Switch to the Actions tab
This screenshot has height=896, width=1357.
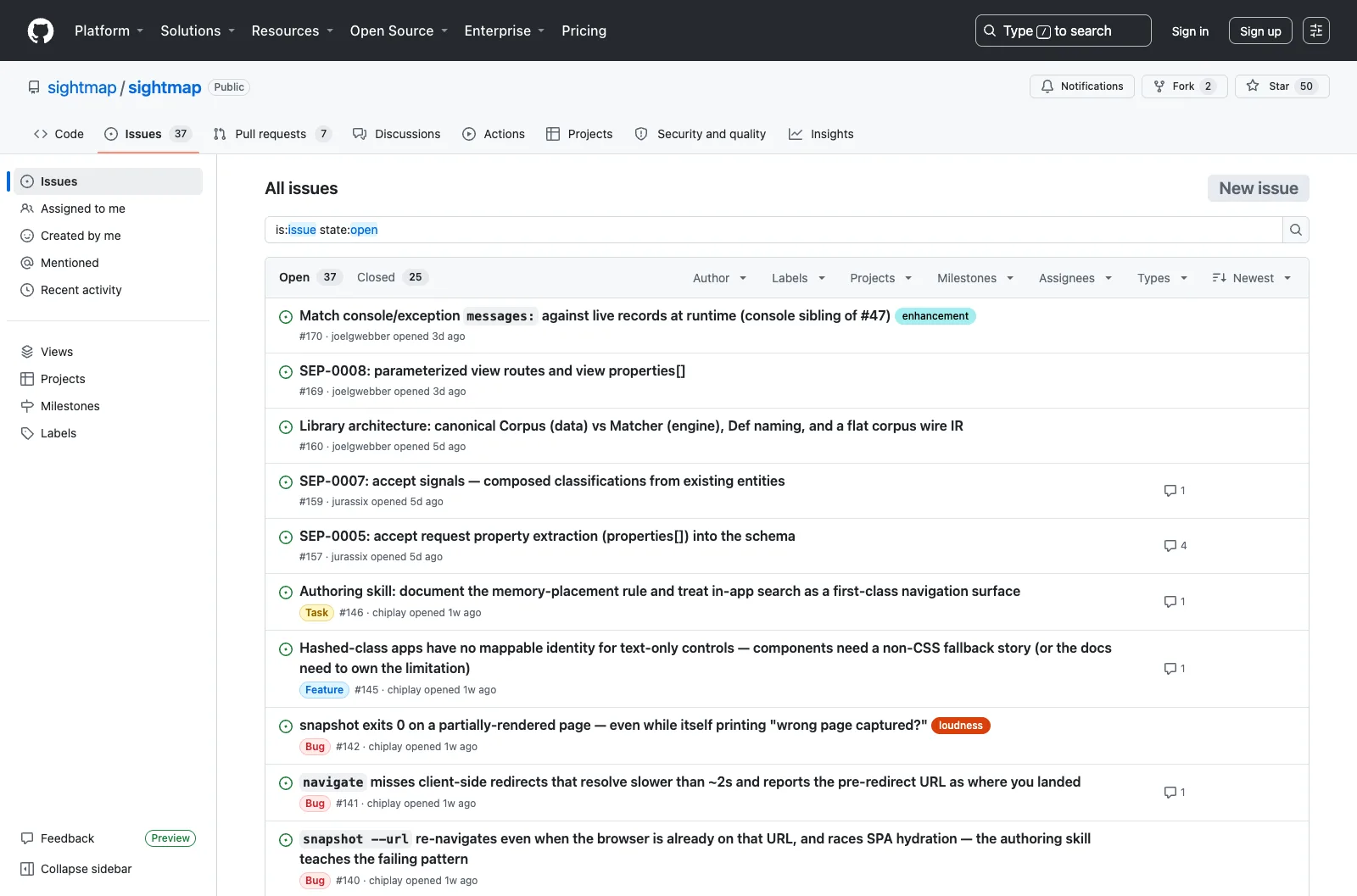[494, 134]
